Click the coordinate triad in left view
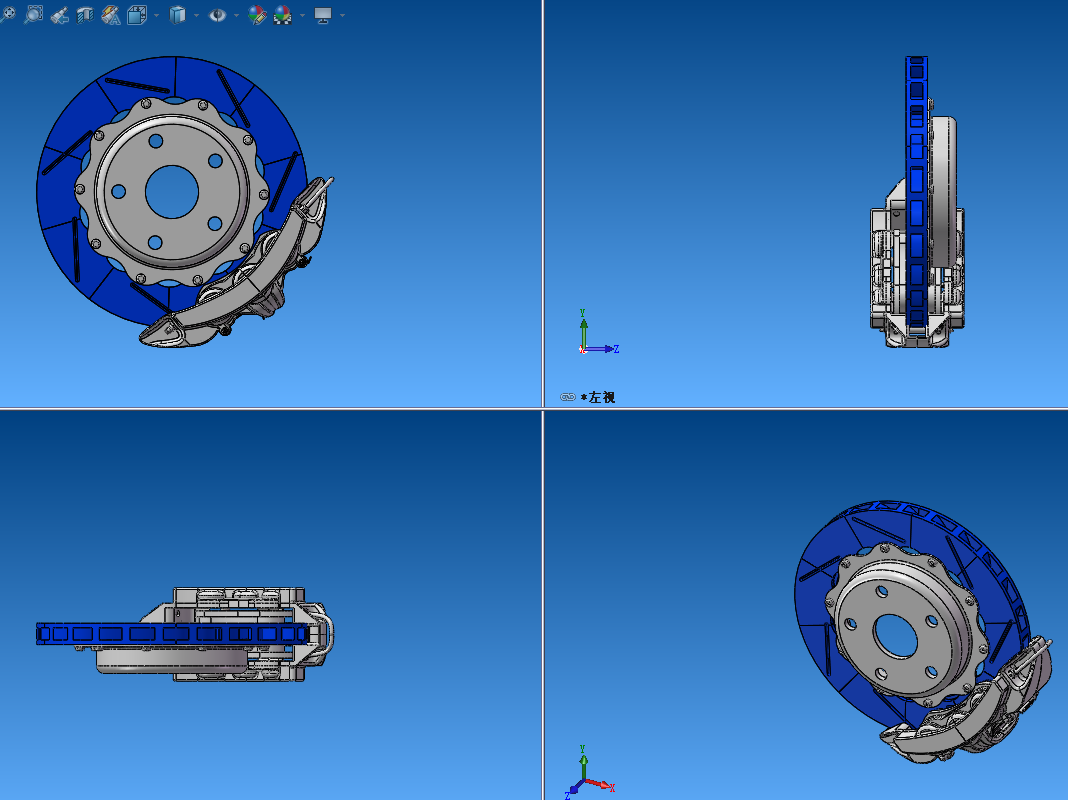The width and height of the screenshot is (1068, 800). tap(599, 332)
